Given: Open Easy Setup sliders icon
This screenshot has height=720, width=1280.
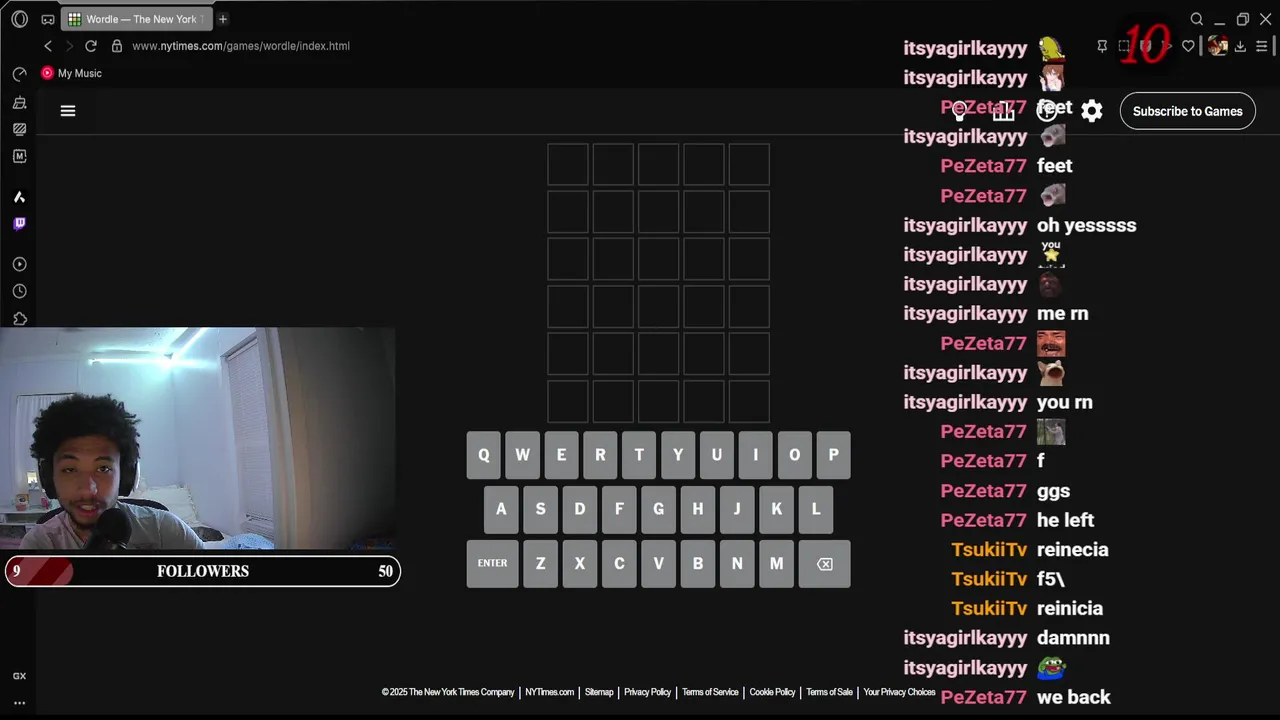Looking at the screenshot, I should (1262, 46).
